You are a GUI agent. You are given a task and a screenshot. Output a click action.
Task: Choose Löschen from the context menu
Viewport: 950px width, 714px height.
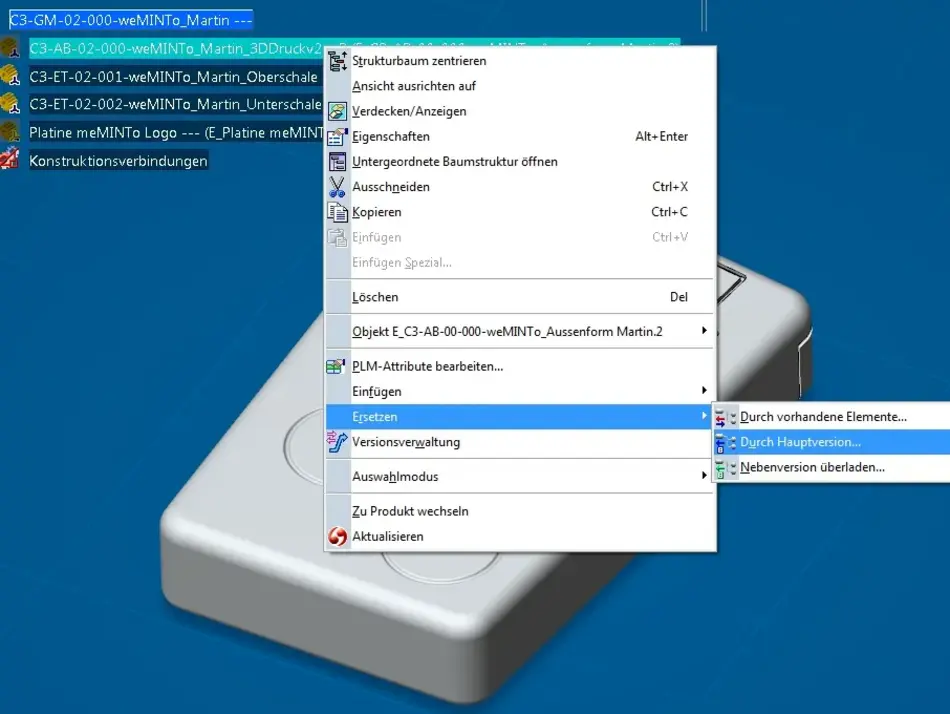click(x=375, y=297)
